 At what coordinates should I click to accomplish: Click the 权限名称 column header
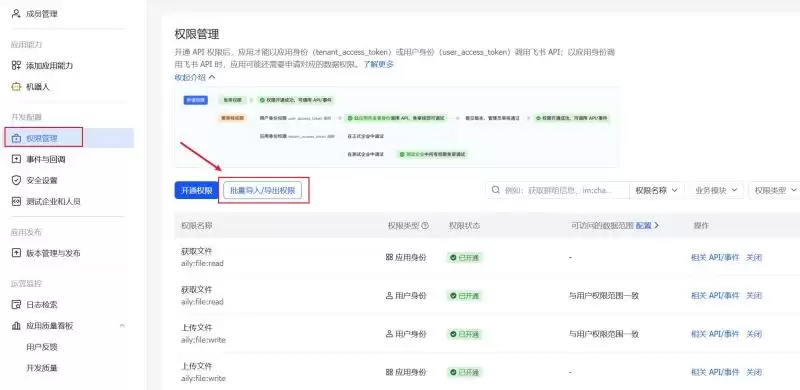[196, 225]
